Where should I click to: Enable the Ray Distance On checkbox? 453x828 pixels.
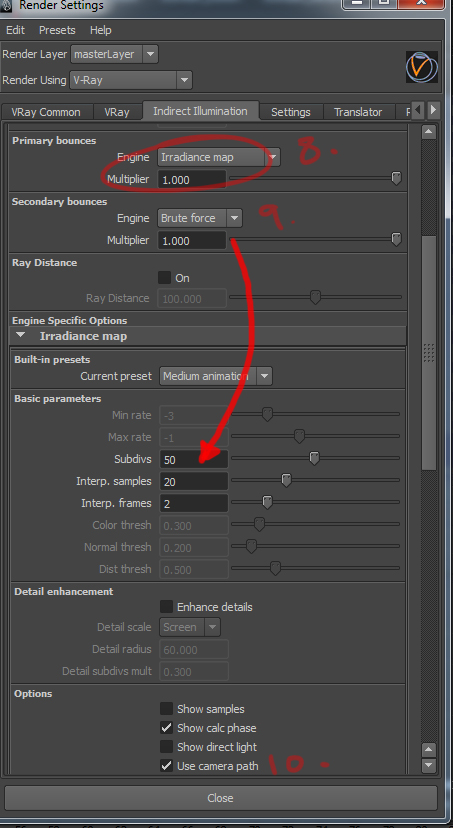(165, 278)
